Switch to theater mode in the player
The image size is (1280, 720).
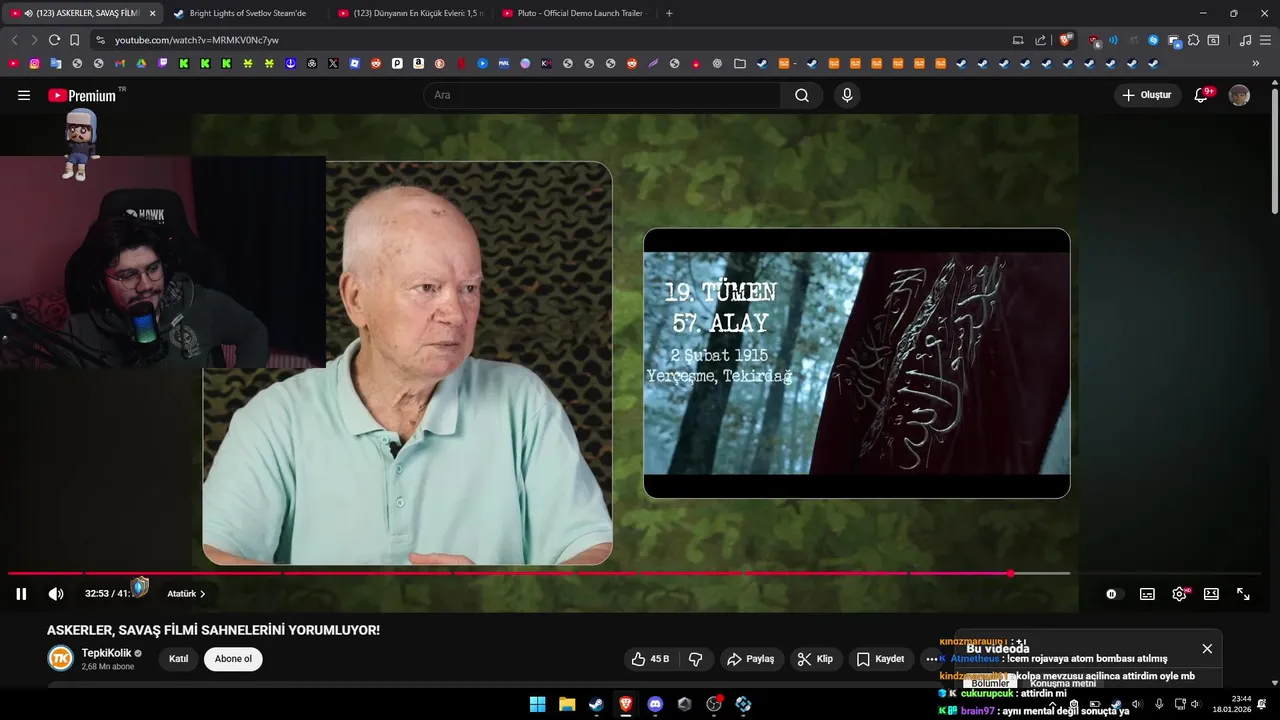coord(1211,594)
